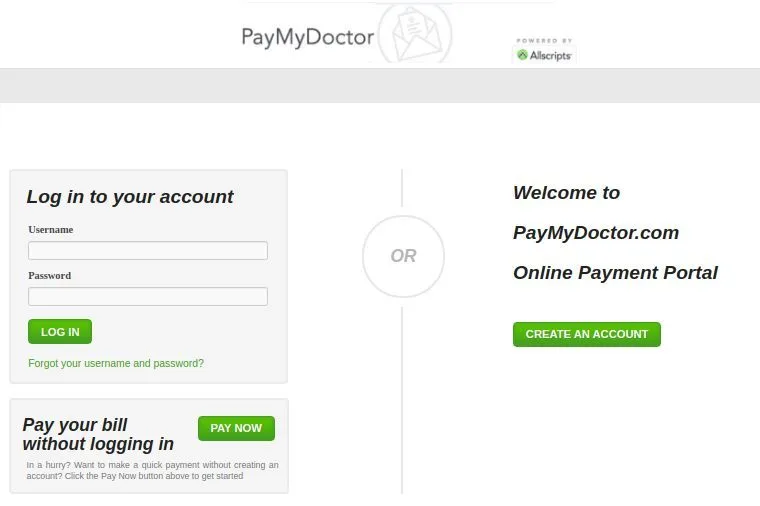This screenshot has width=760, height=506.
Task: Focus the Username input field
Action: click(148, 251)
